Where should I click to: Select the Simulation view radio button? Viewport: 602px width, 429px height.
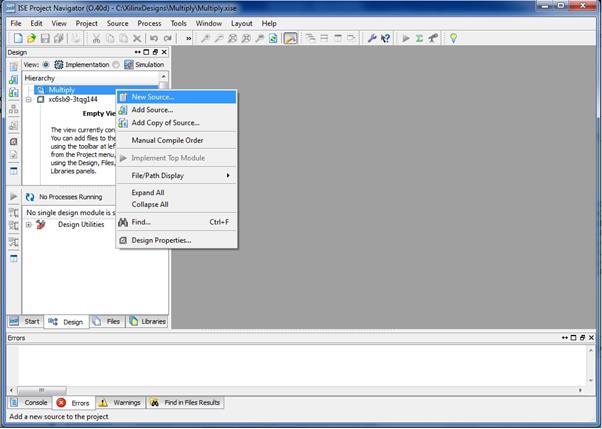click(x=116, y=65)
